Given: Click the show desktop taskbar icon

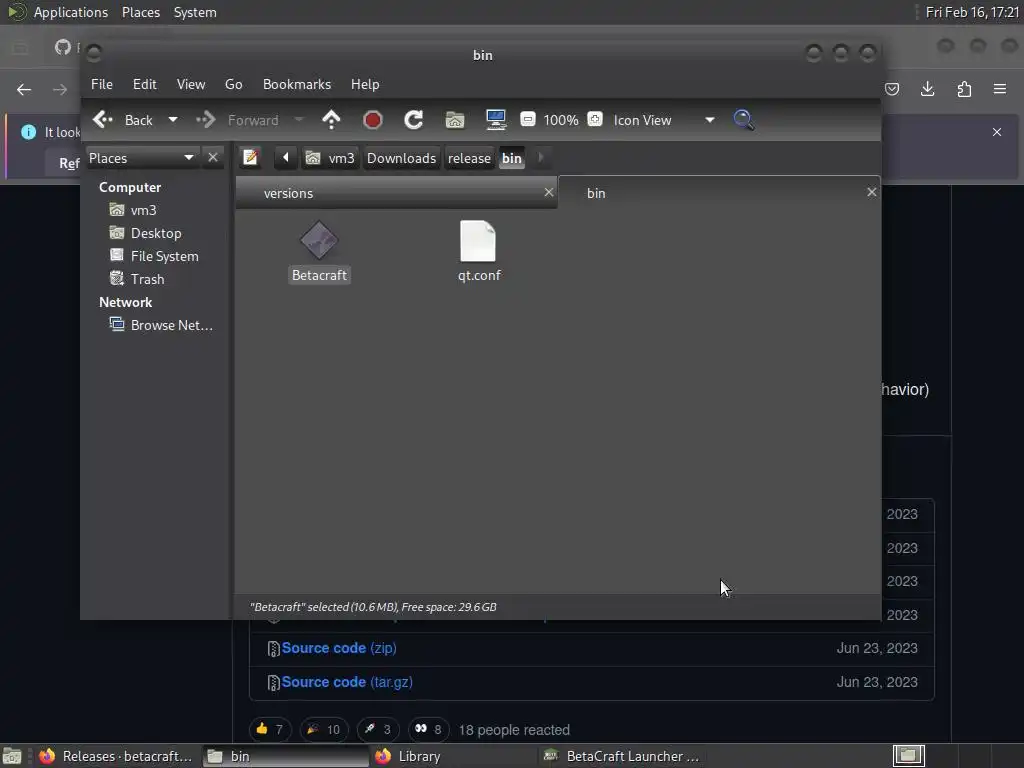Looking at the screenshot, I should click(12, 756).
